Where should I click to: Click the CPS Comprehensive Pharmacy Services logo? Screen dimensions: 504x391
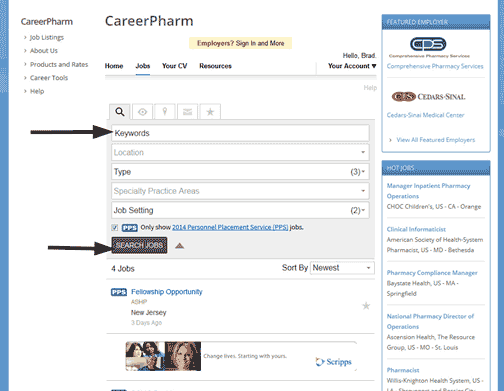(x=429, y=47)
